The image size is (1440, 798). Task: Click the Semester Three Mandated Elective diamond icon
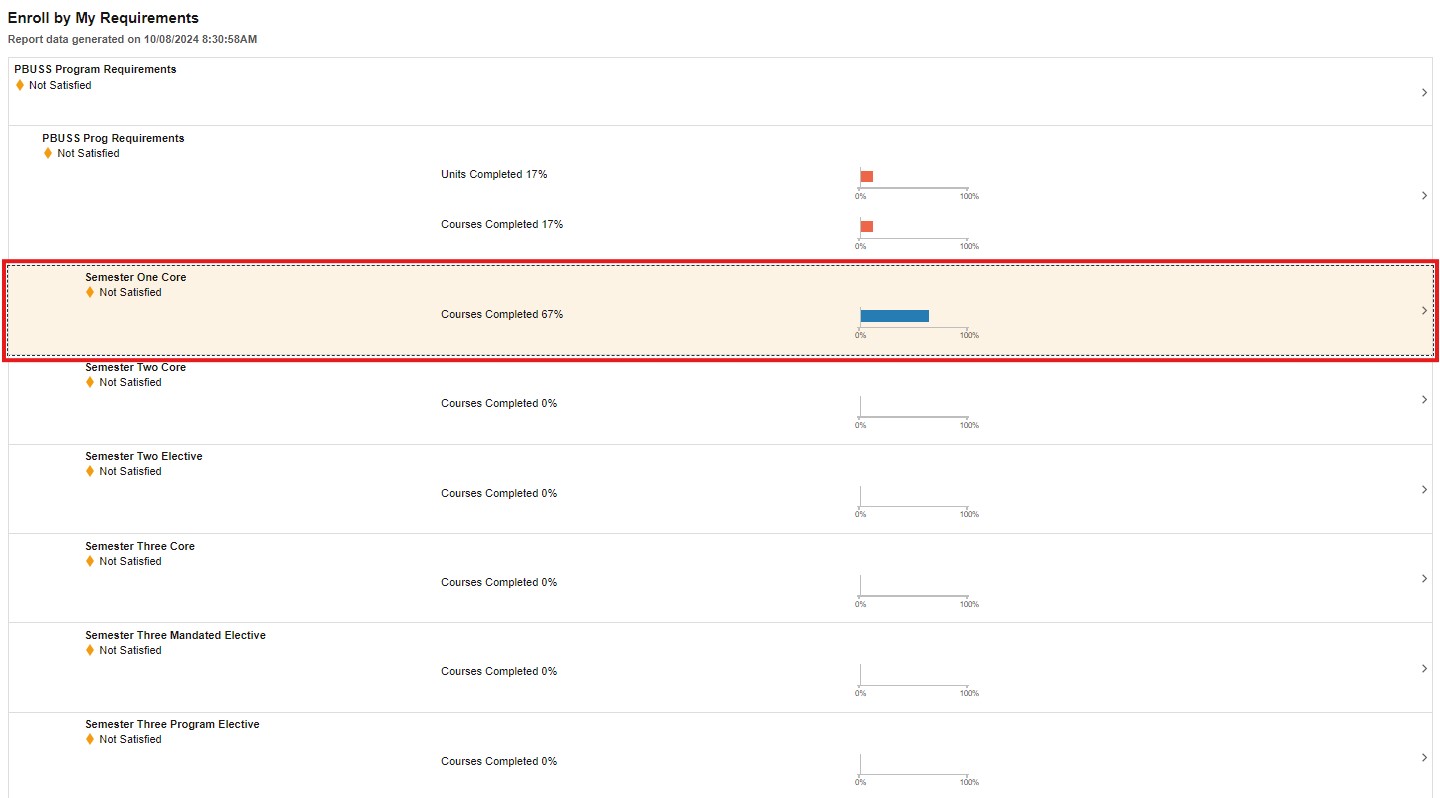[x=90, y=651]
